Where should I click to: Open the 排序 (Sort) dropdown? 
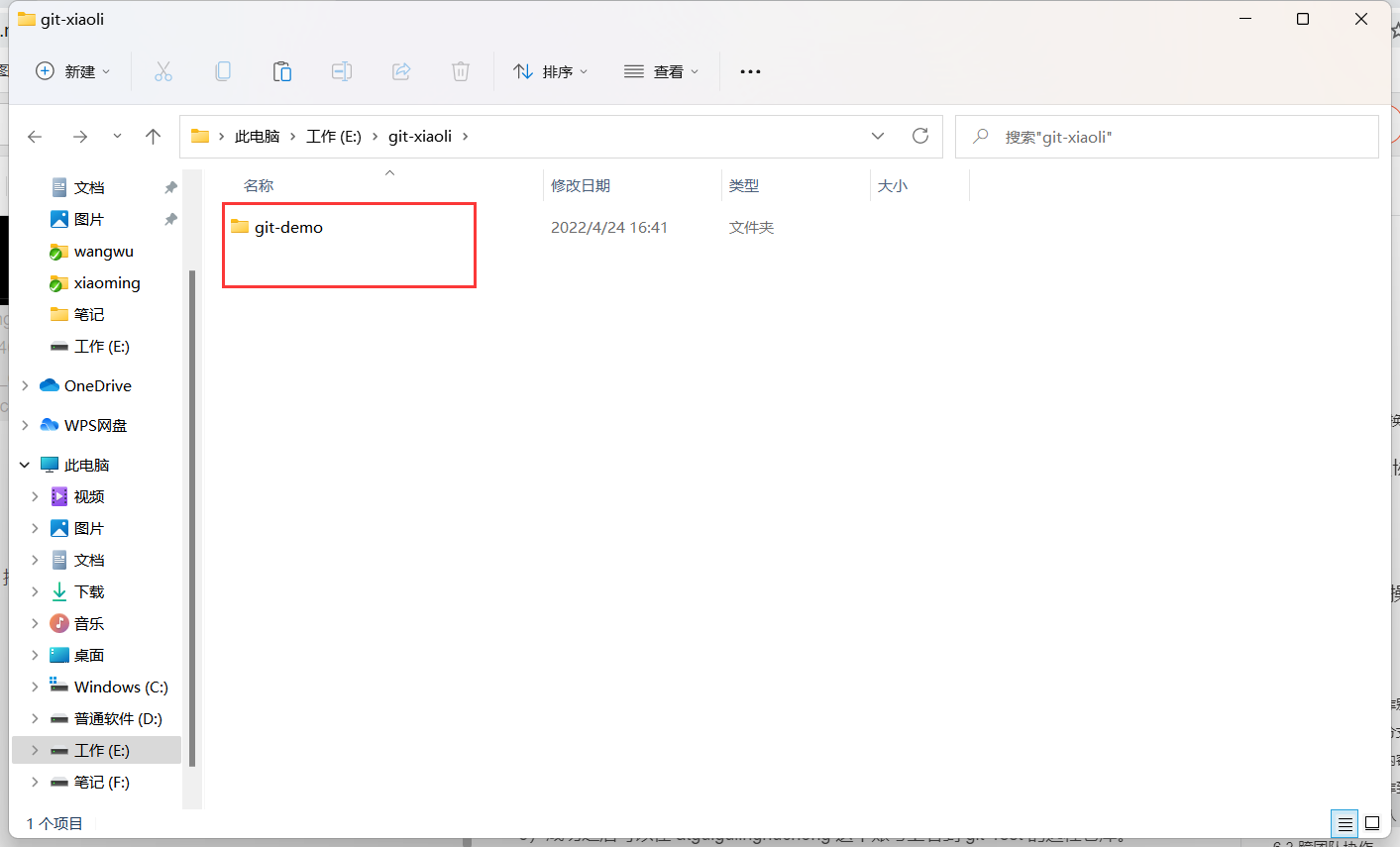[x=551, y=71]
